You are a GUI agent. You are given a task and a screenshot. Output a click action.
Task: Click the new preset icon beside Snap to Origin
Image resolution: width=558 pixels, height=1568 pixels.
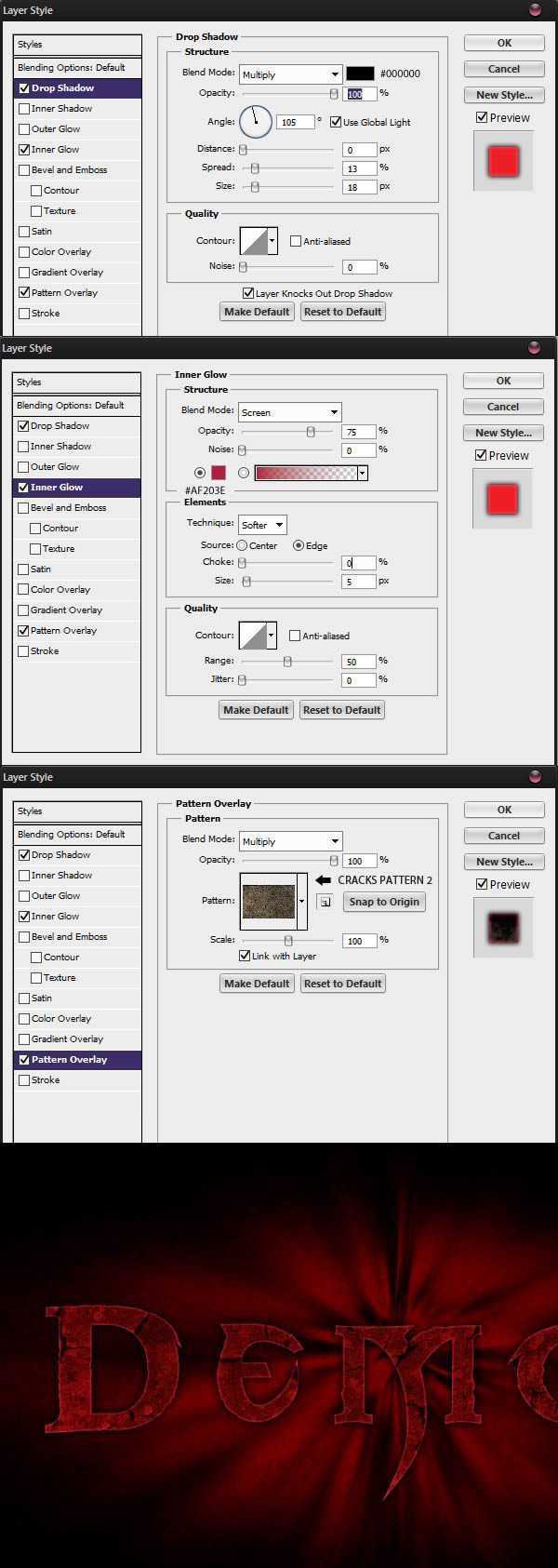point(325,902)
